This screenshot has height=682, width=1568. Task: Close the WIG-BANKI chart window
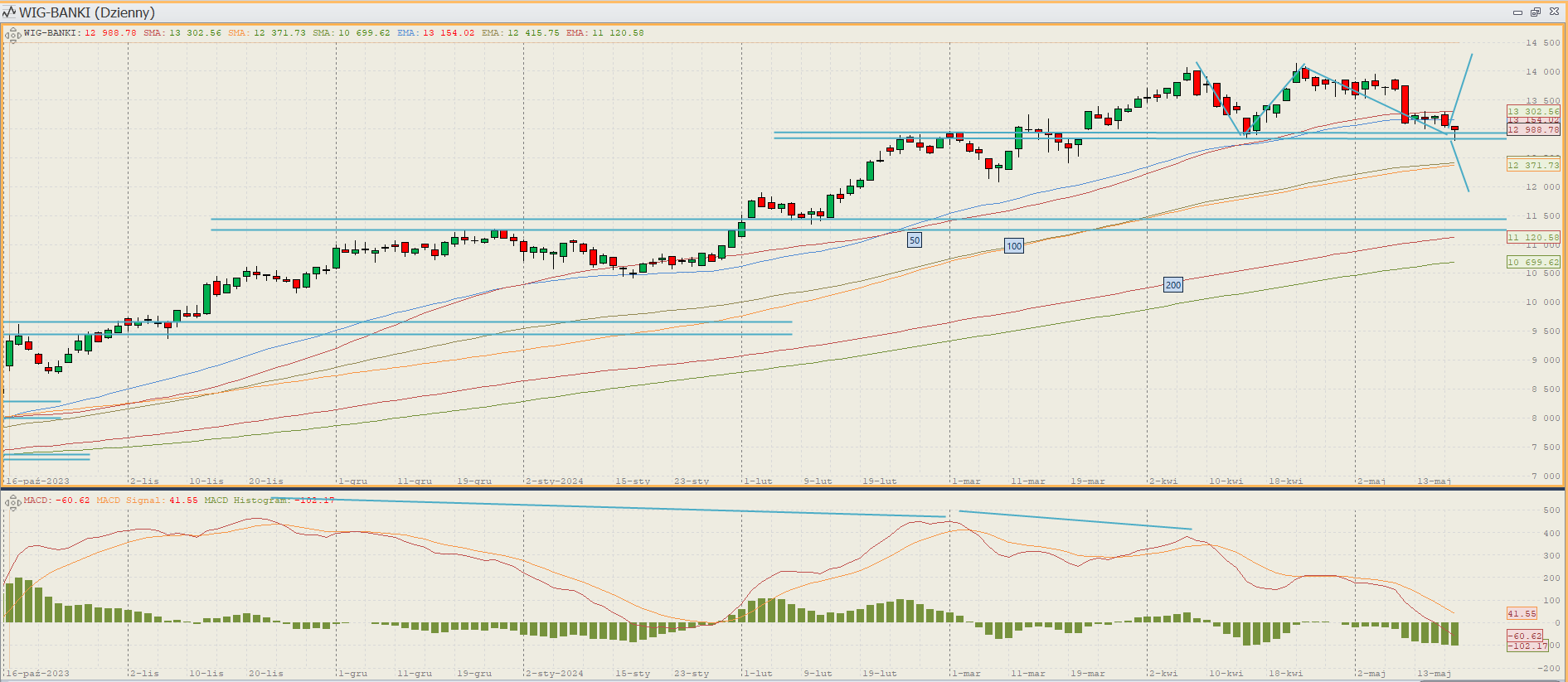(x=1554, y=12)
